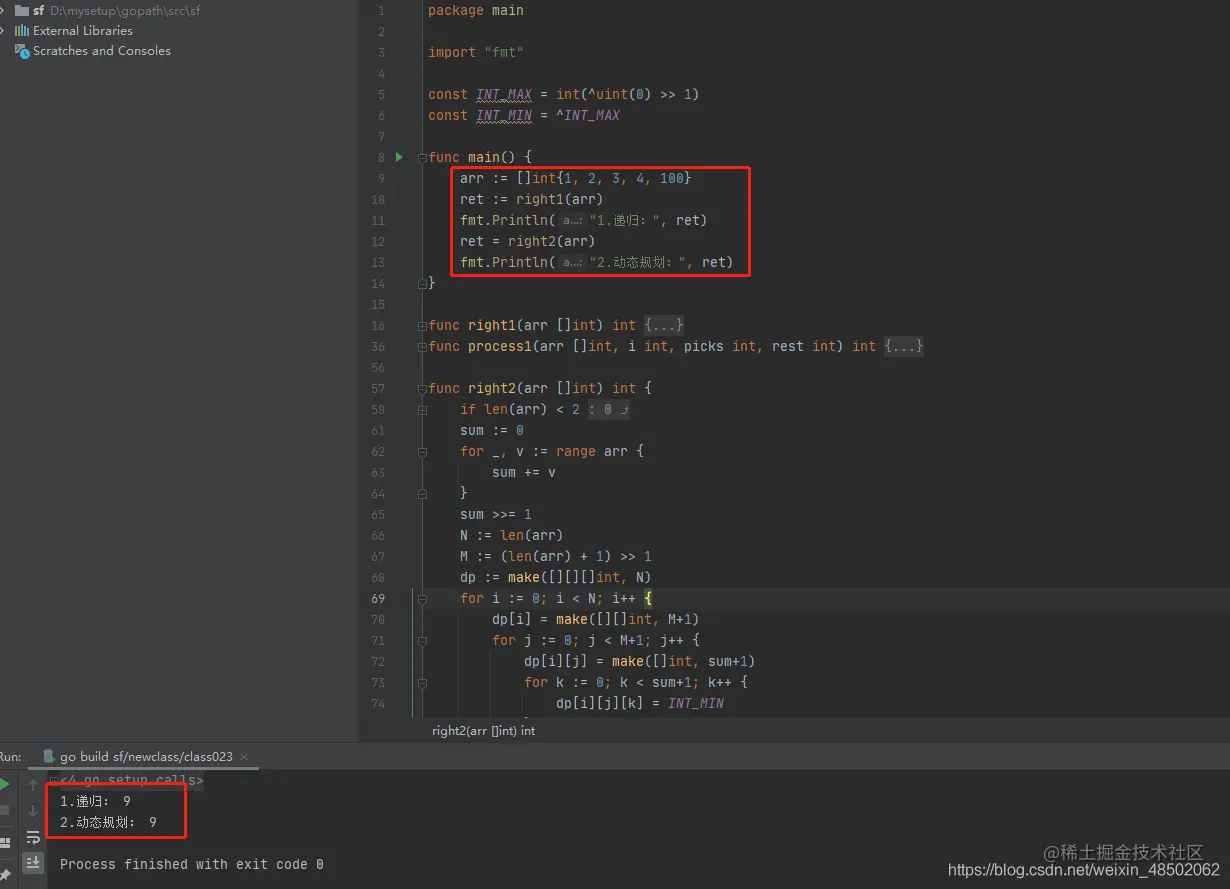Click the Go gopher icon on the run tab
The width and height of the screenshot is (1230, 889).
[x=49, y=757]
